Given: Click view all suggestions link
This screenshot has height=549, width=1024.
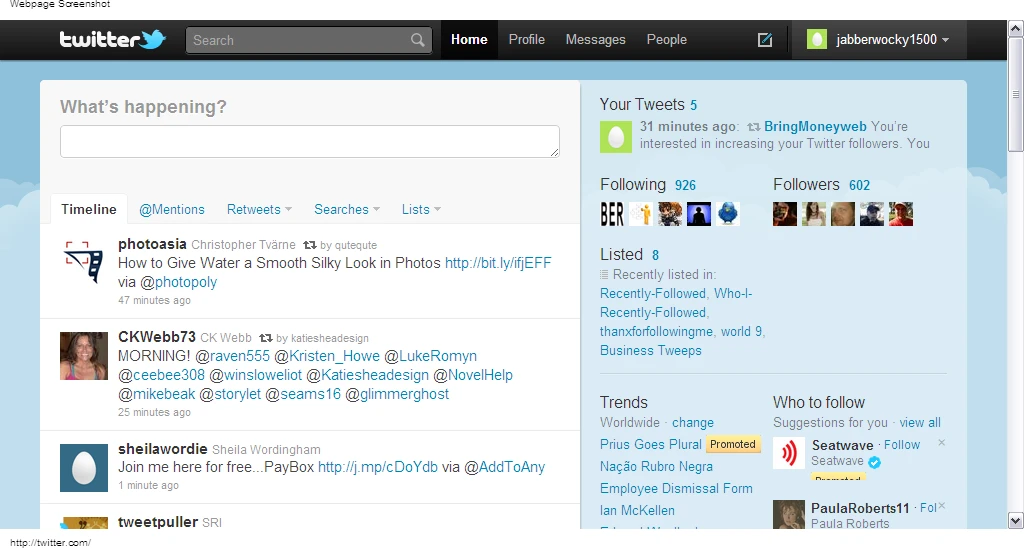Looking at the screenshot, I should point(920,422).
